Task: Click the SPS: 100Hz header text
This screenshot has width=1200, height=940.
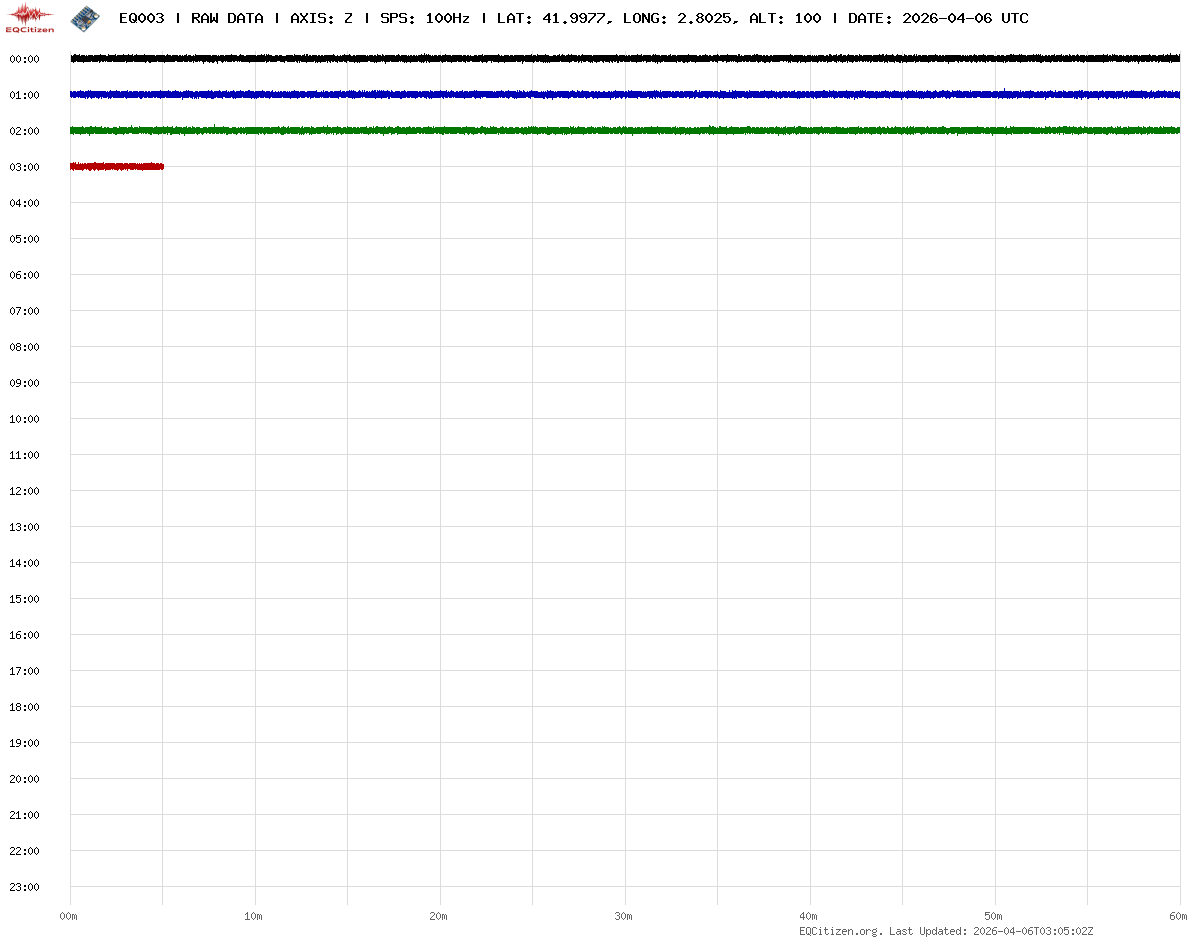Action: [x=424, y=18]
